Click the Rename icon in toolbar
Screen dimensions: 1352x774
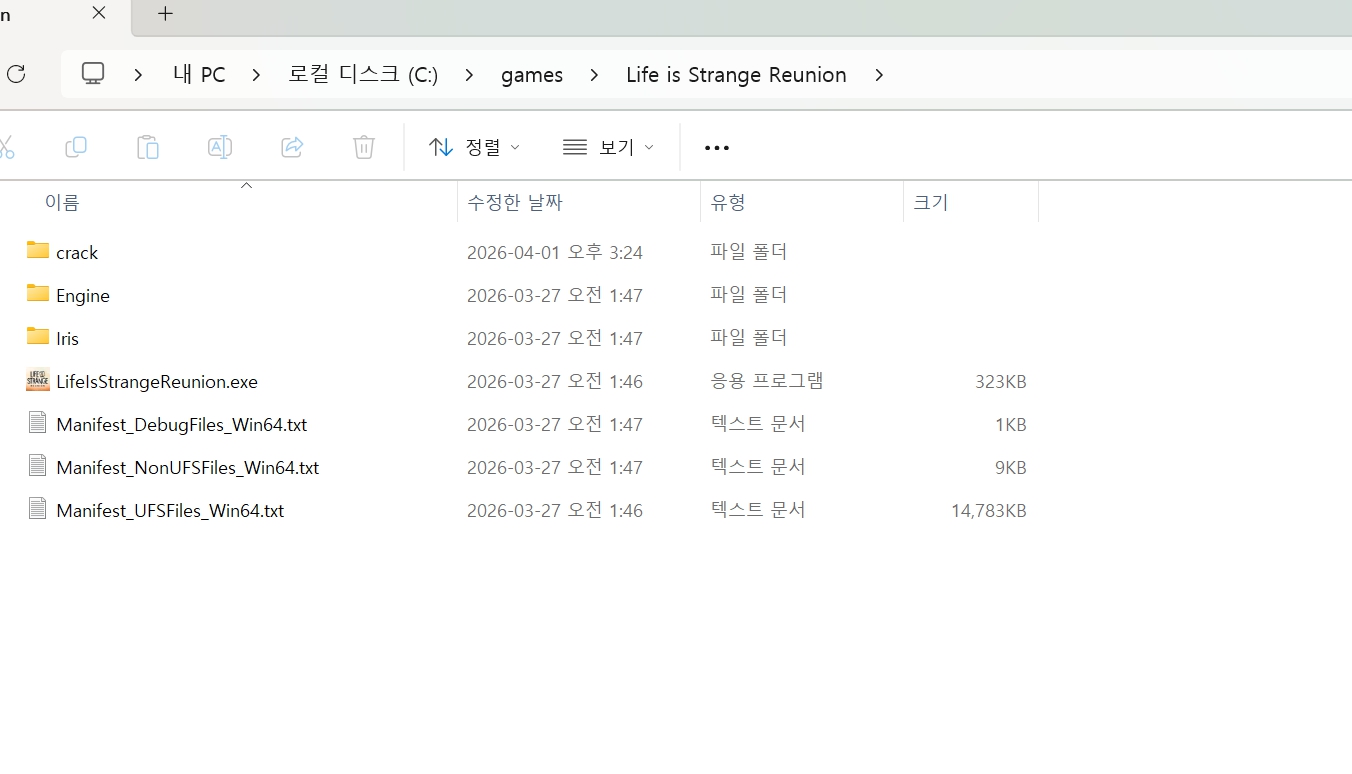point(220,148)
